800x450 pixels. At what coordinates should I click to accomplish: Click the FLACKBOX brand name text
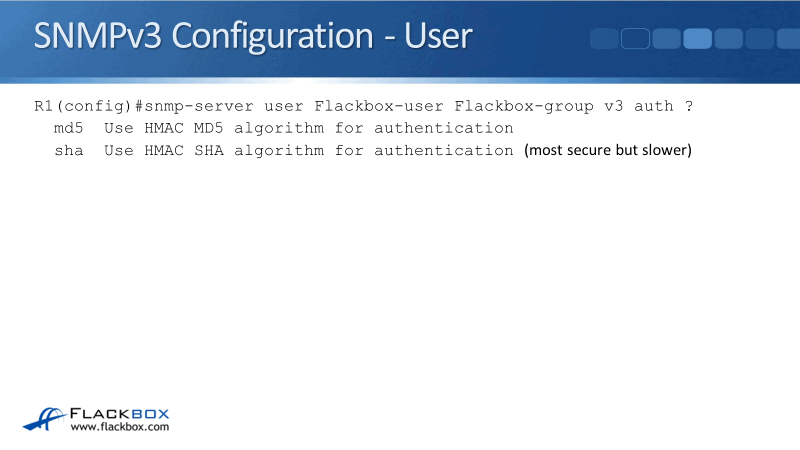120,412
